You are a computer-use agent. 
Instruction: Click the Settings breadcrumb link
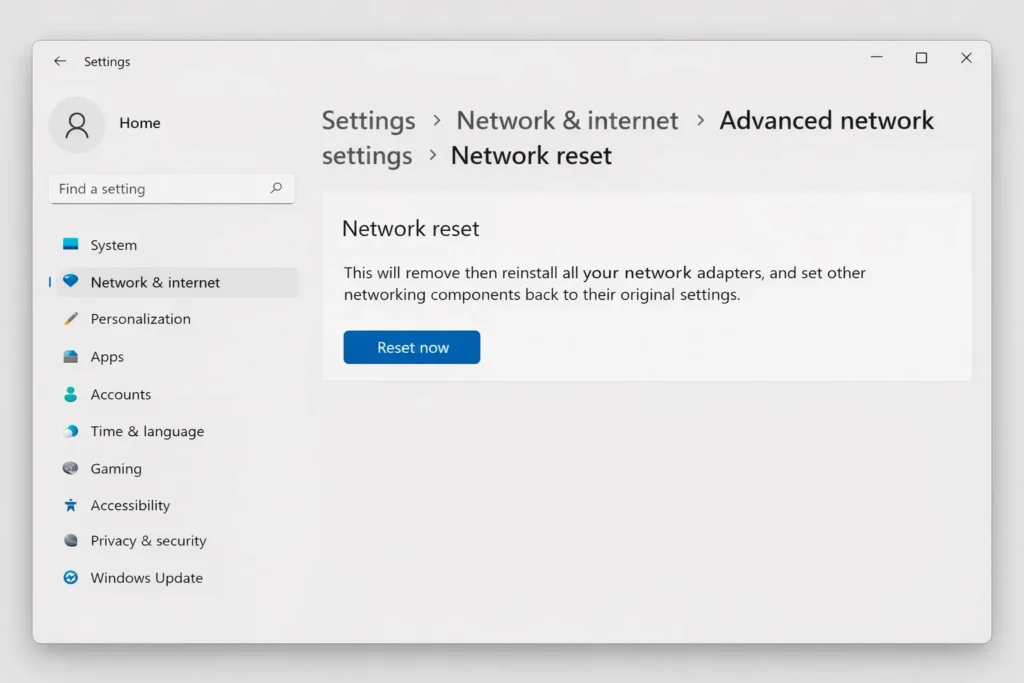point(368,120)
